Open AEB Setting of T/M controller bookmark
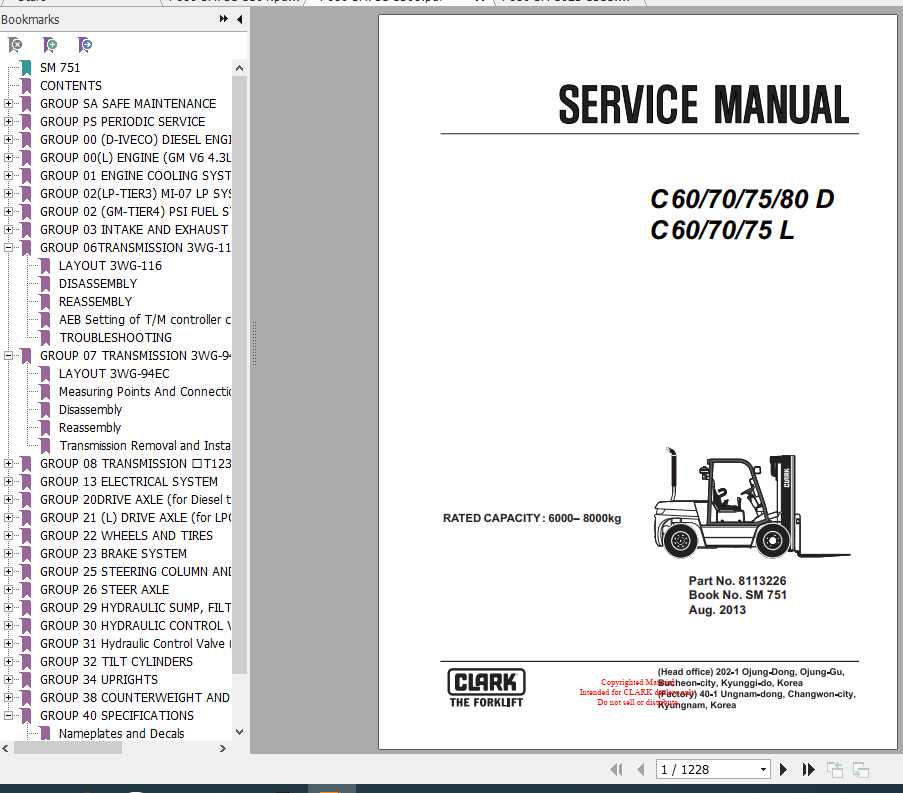The height and width of the screenshot is (793, 903). (x=145, y=320)
